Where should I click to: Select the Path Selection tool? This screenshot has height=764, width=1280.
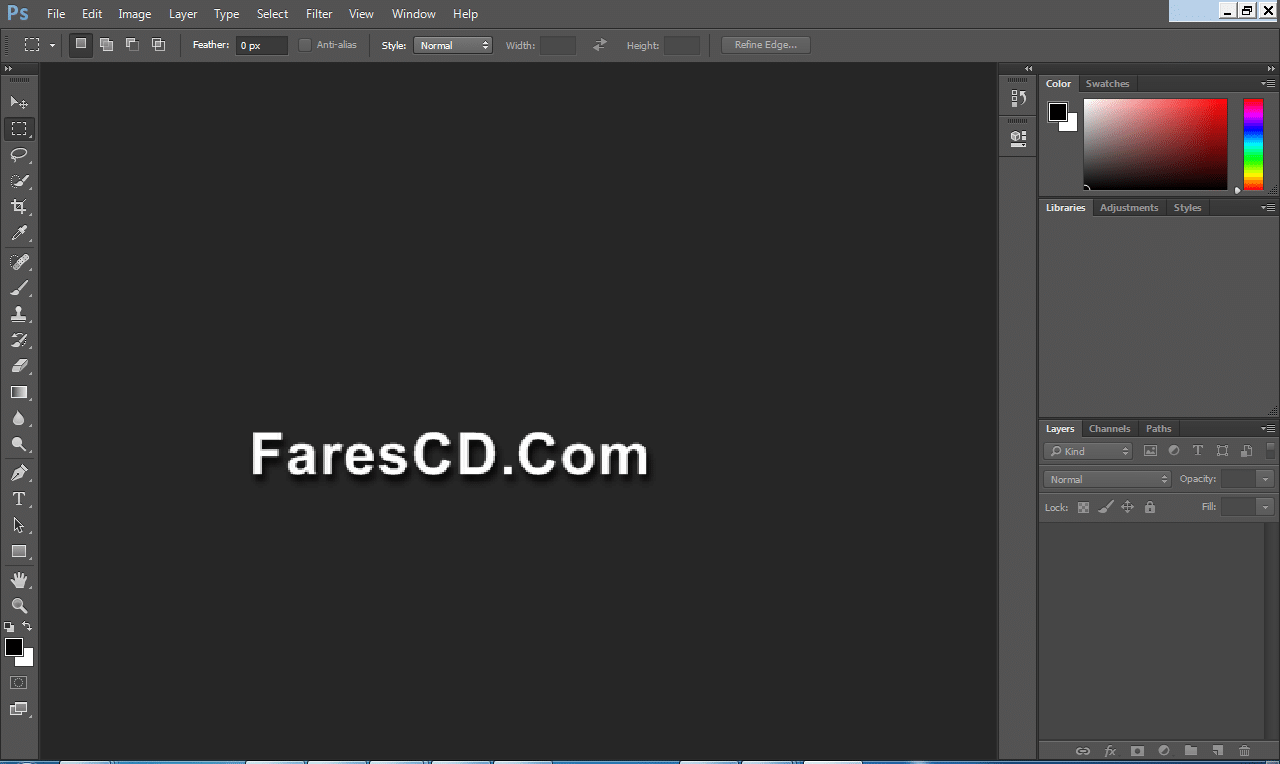(x=19, y=525)
